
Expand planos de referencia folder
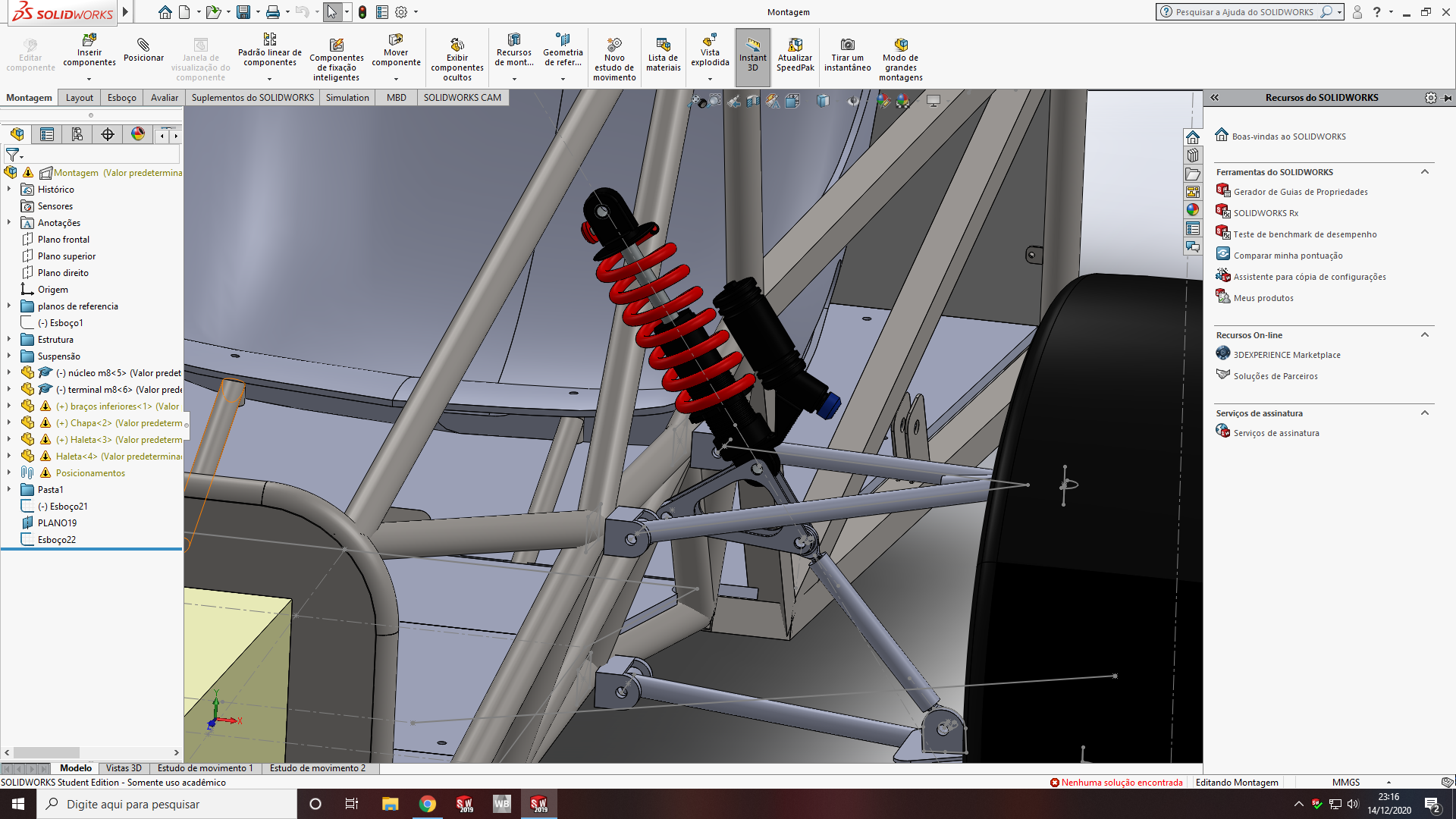pos(9,306)
